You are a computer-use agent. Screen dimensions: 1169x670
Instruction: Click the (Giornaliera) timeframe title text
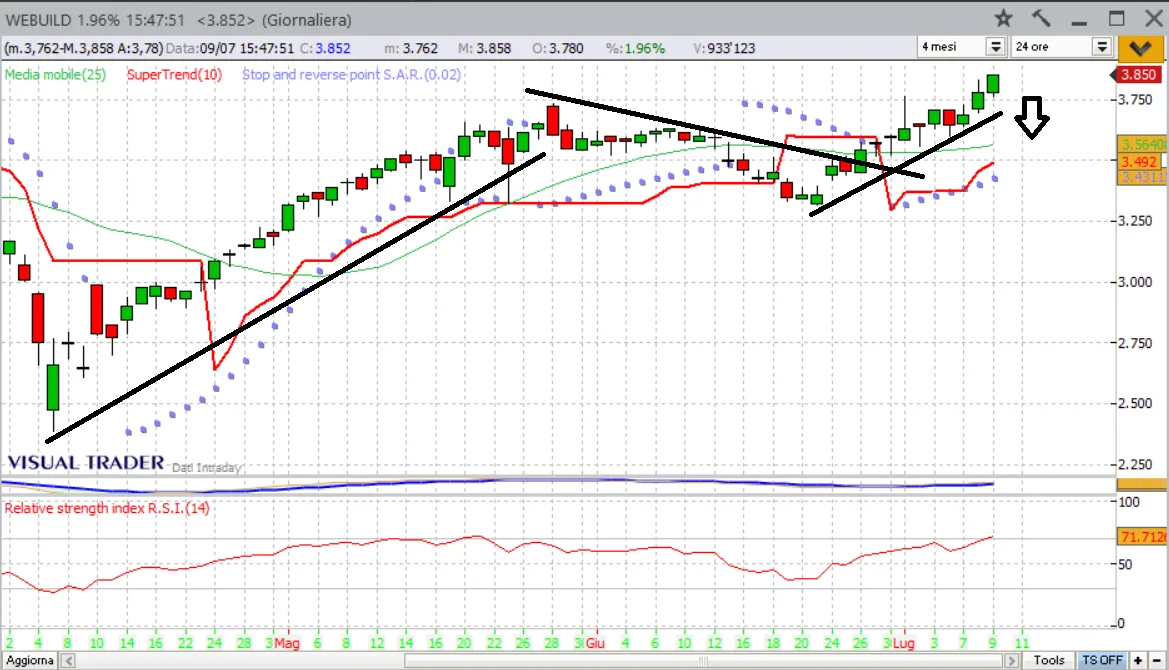(306, 20)
